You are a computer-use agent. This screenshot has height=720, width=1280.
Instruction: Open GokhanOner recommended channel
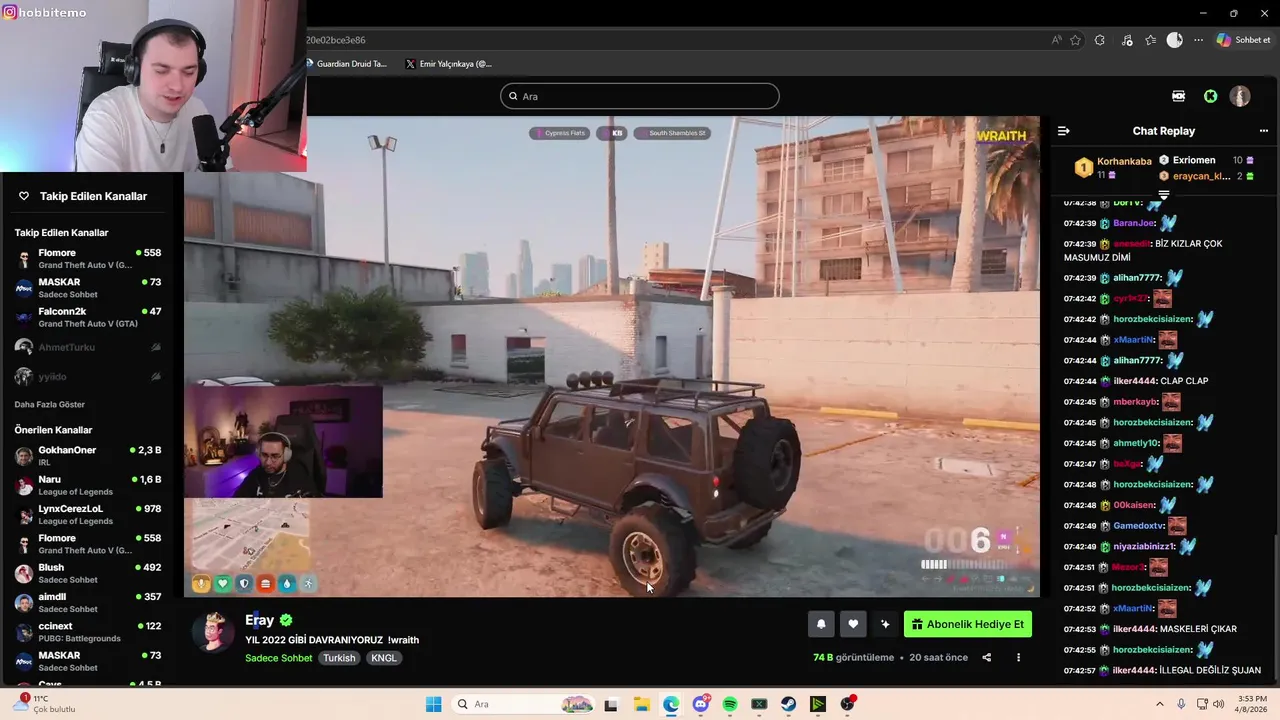click(90, 456)
